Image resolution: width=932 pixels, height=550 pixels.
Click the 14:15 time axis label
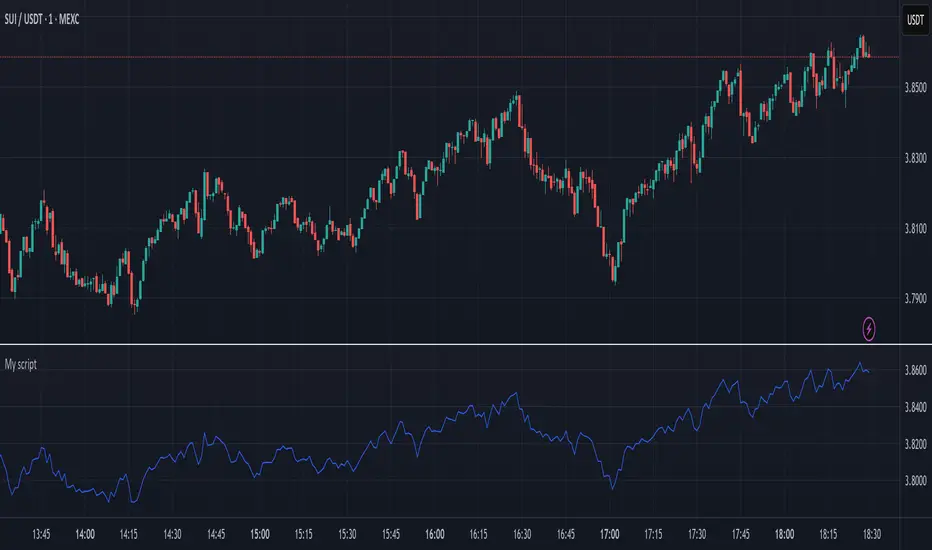point(128,534)
